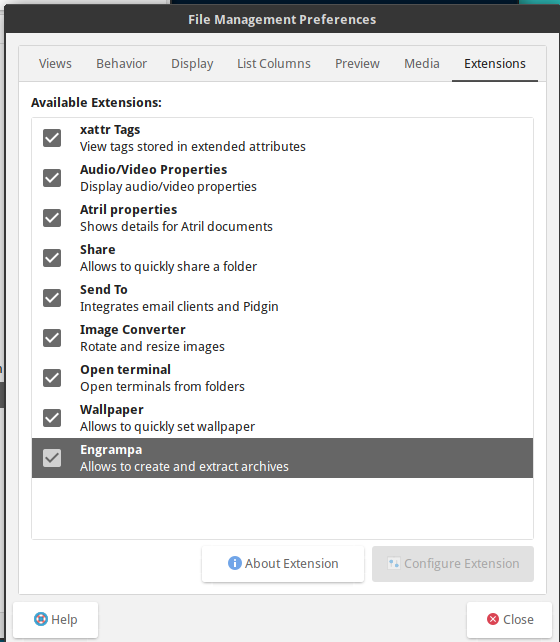Open the Behavior tab

tap(122, 63)
